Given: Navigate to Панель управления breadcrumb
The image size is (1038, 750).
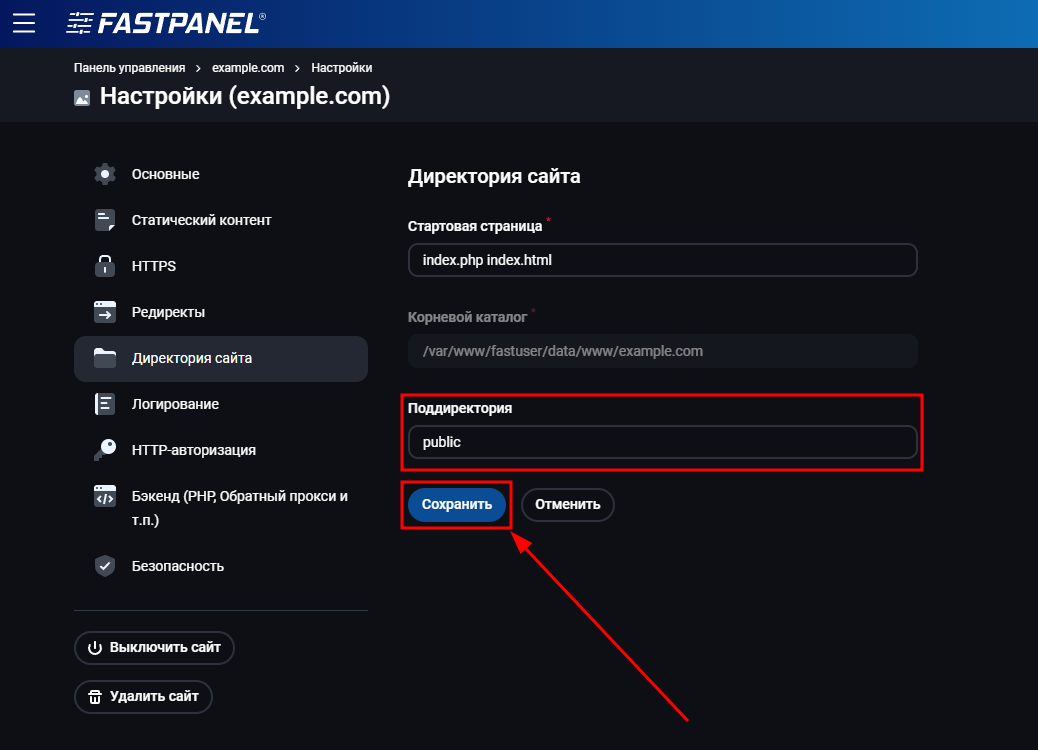Looking at the screenshot, I should click(x=127, y=68).
